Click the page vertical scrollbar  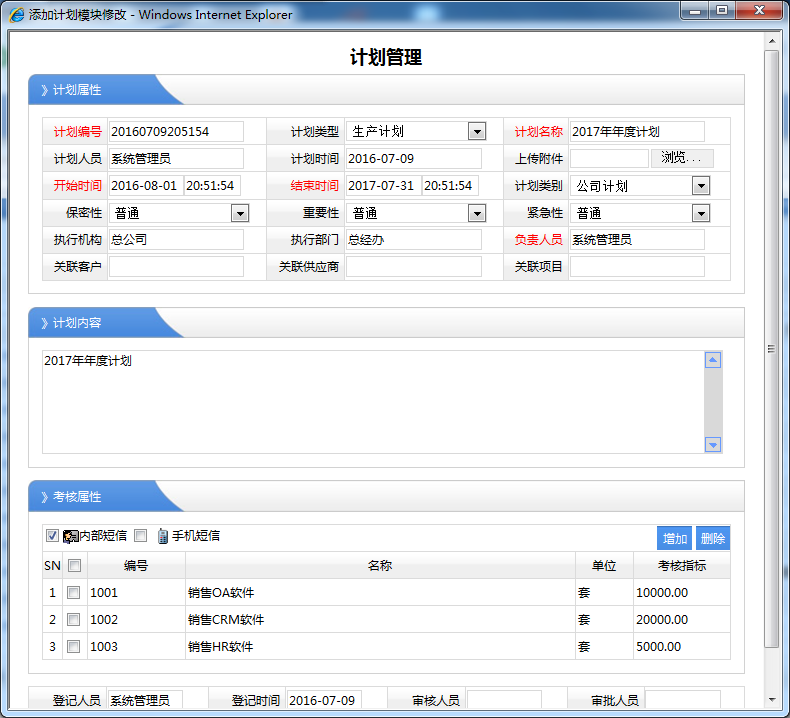click(772, 350)
